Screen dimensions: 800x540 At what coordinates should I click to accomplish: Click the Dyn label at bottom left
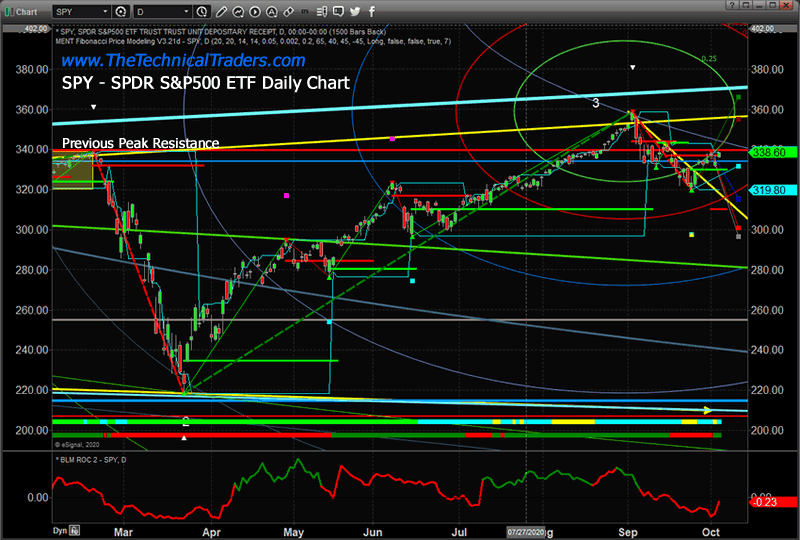coord(60,531)
